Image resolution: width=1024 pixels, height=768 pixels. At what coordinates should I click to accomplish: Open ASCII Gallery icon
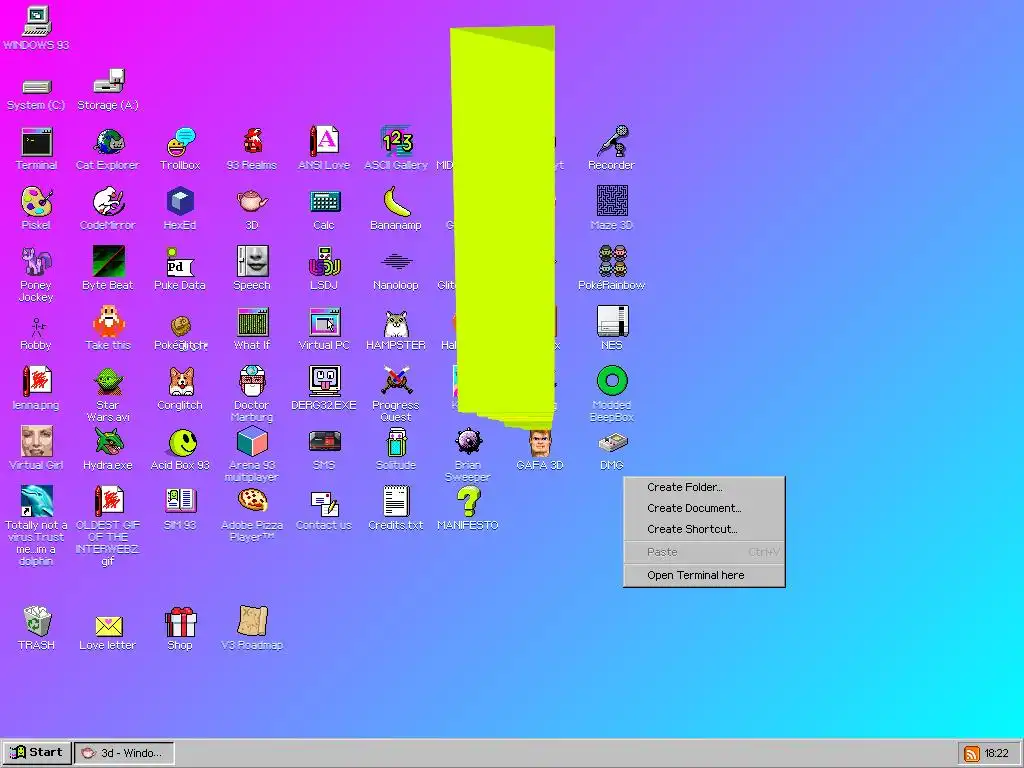pyautogui.click(x=396, y=142)
